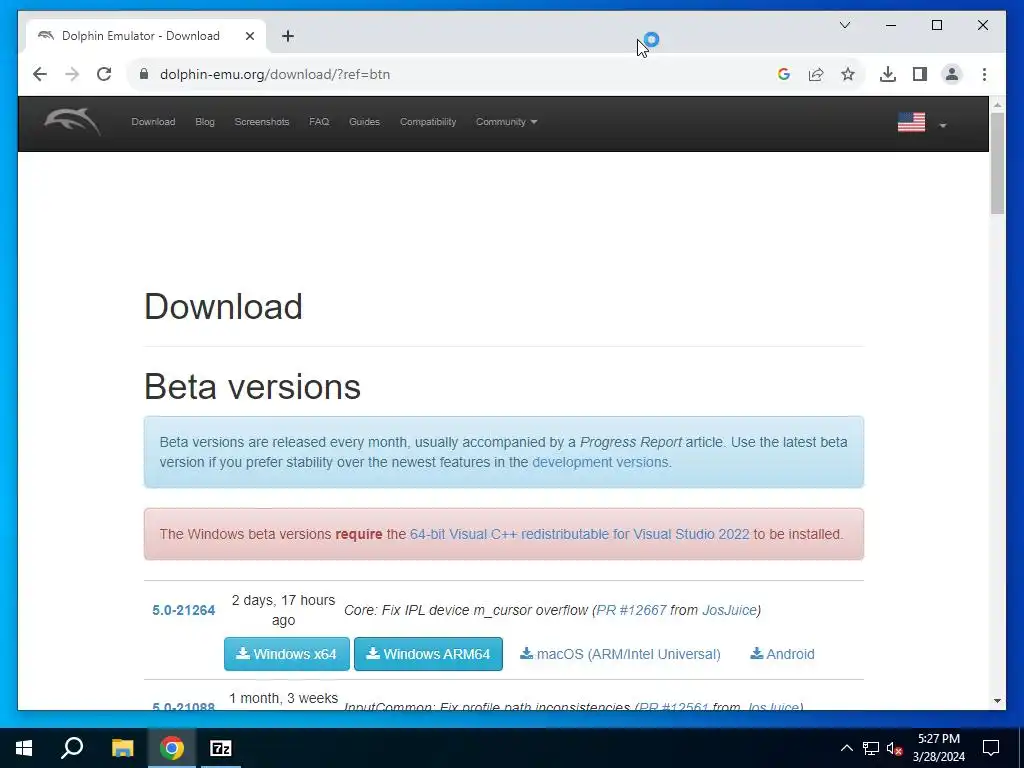This screenshot has height=768, width=1024.
Task: Download Windows ARM64 build 5.0-21264
Action: pos(428,654)
